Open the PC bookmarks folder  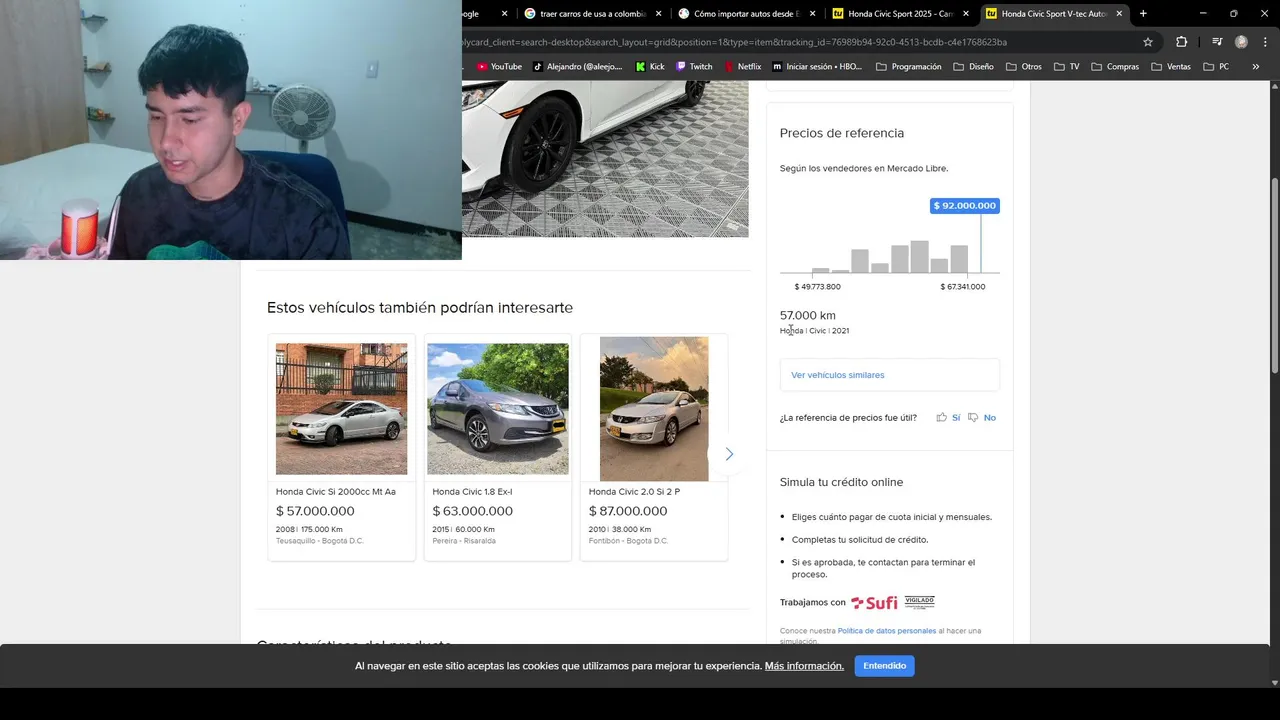(x=1217, y=67)
